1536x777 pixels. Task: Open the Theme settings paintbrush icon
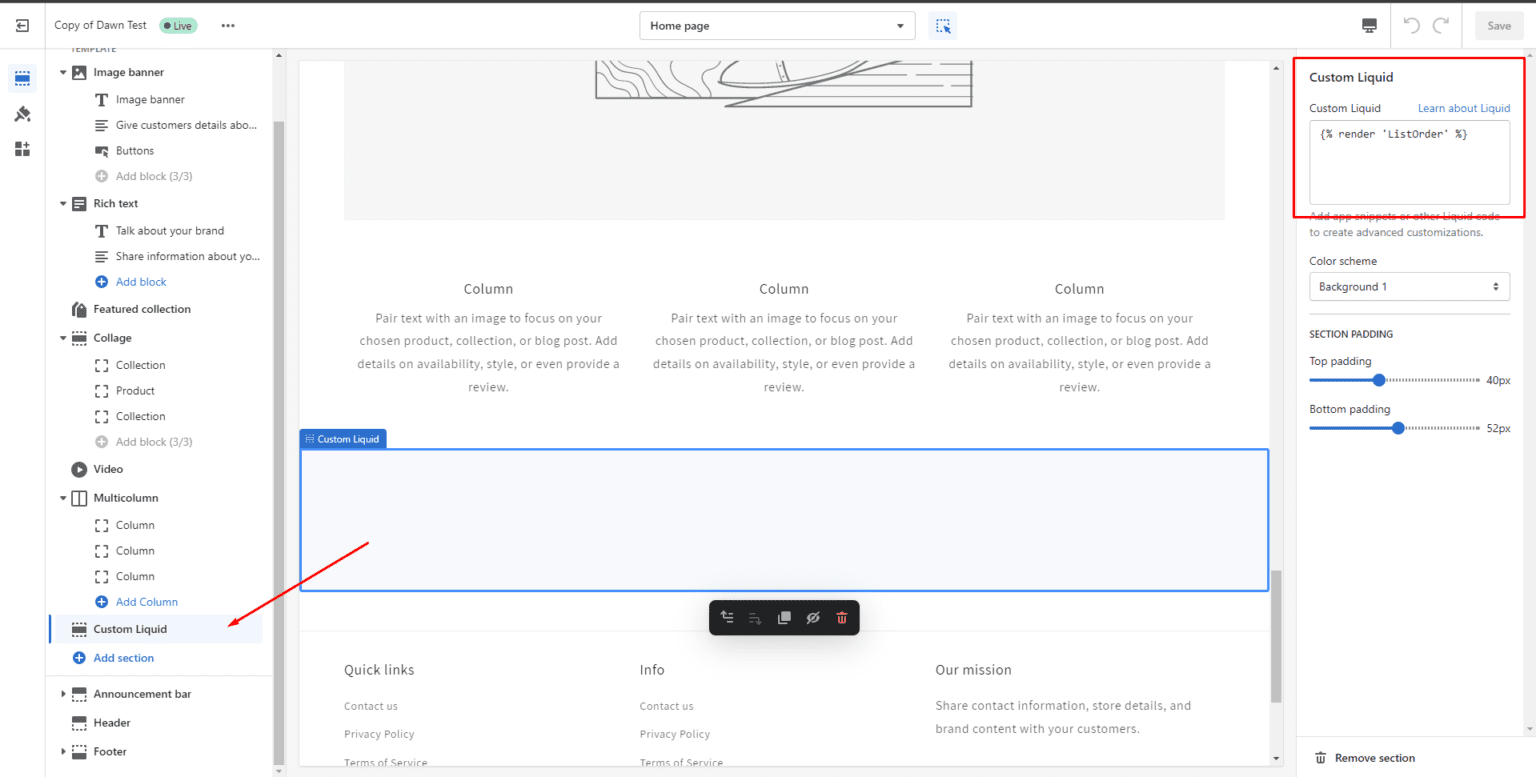point(22,114)
